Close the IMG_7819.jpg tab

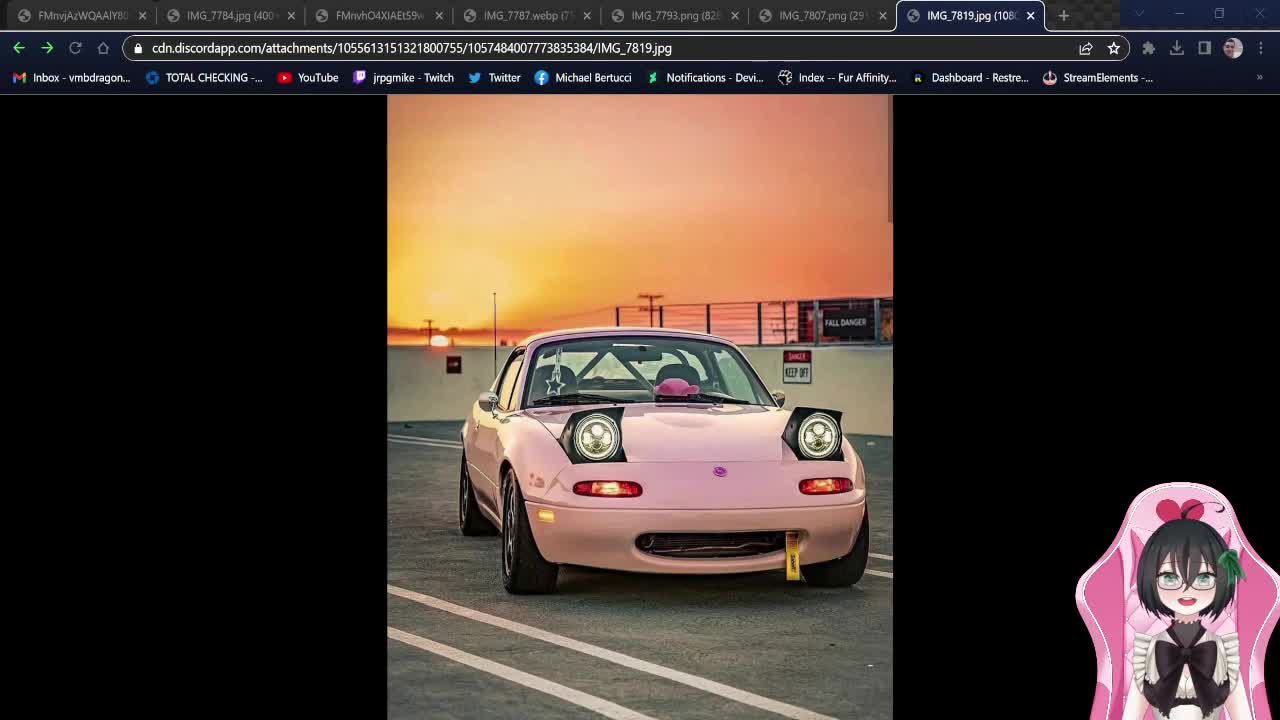tap(1030, 16)
